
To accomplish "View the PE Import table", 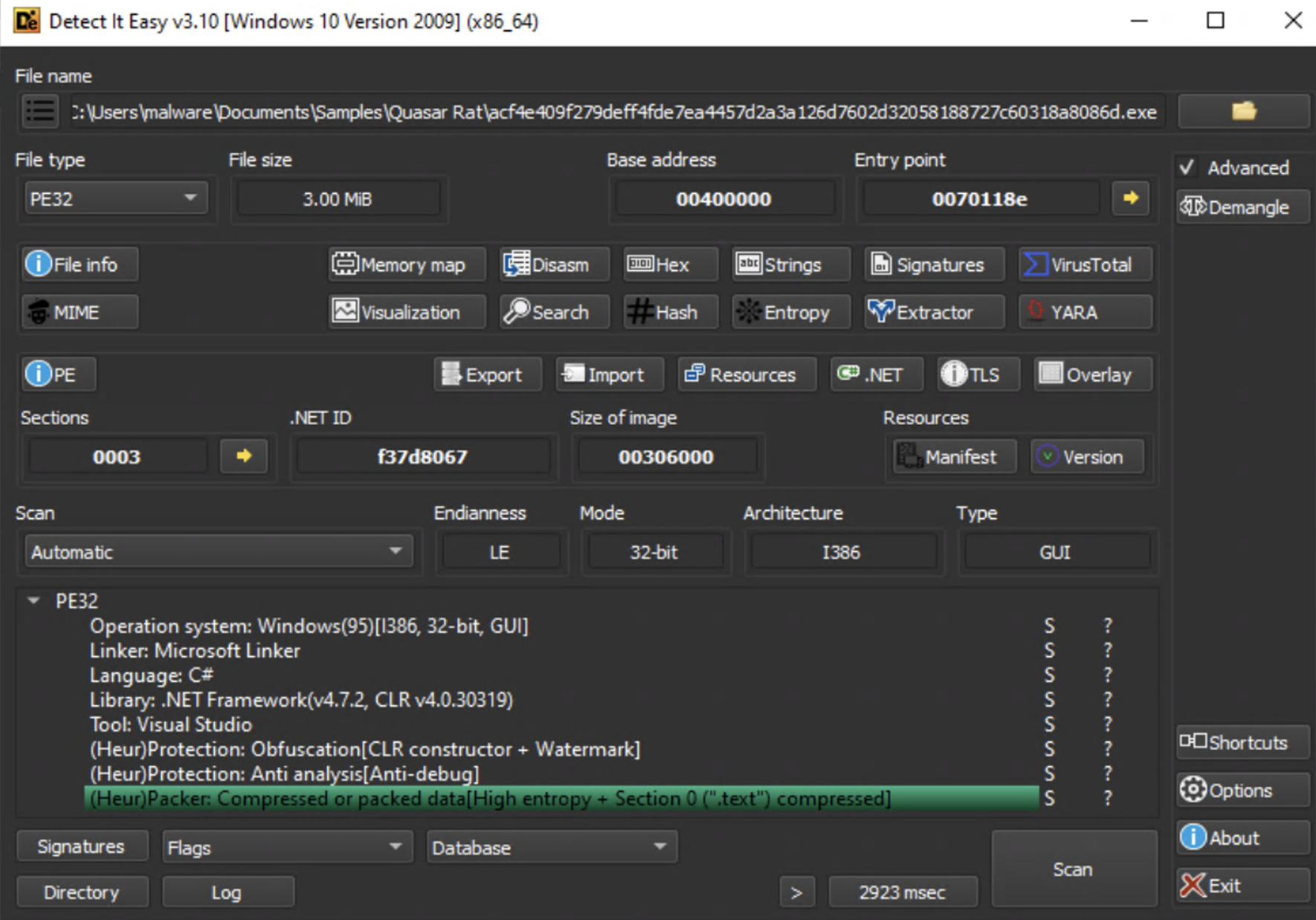I will coord(610,375).
